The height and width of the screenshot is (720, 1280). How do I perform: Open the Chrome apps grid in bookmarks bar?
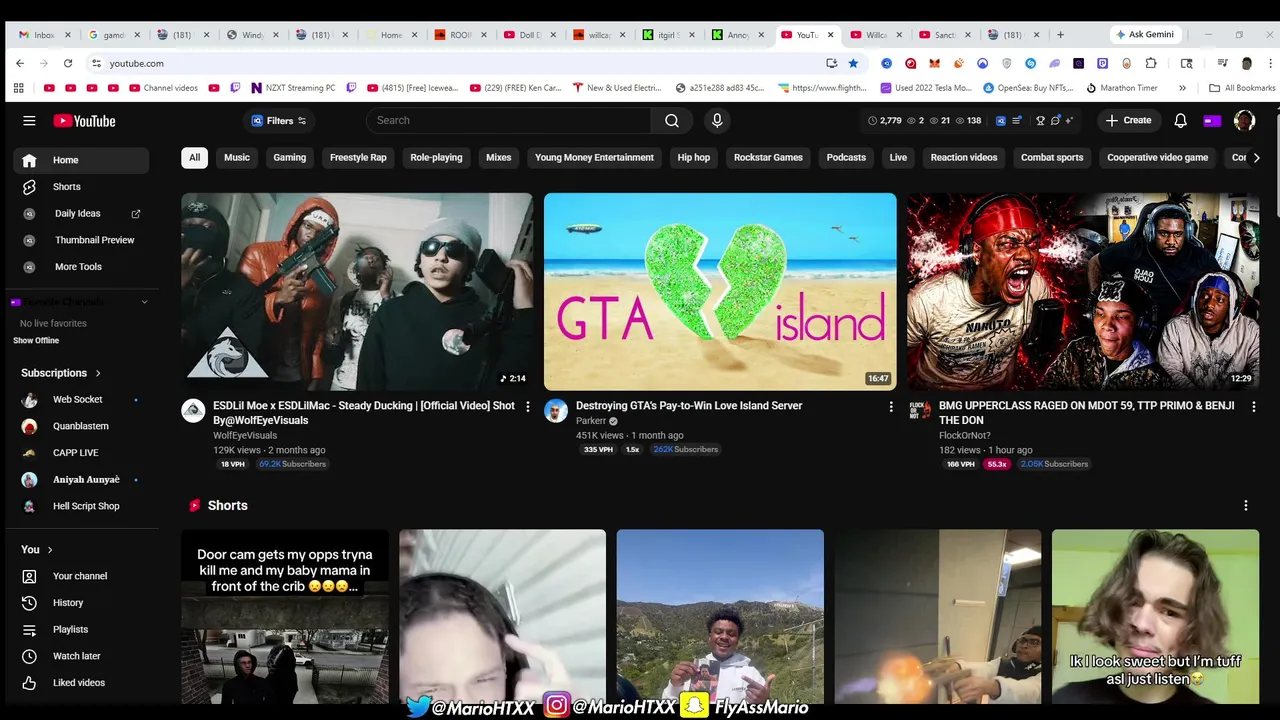(18, 88)
